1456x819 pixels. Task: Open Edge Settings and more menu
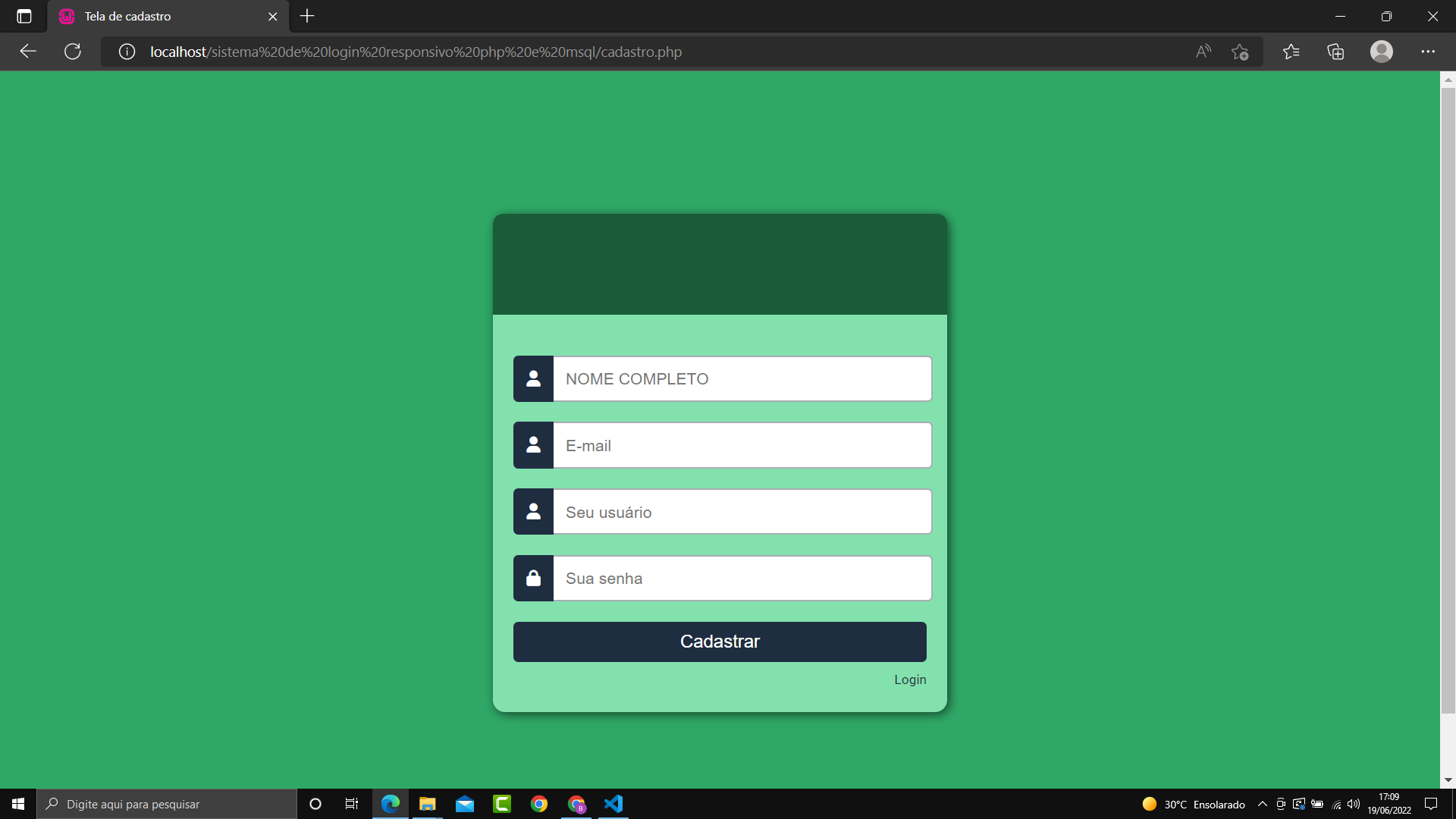(x=1429, y=52)
